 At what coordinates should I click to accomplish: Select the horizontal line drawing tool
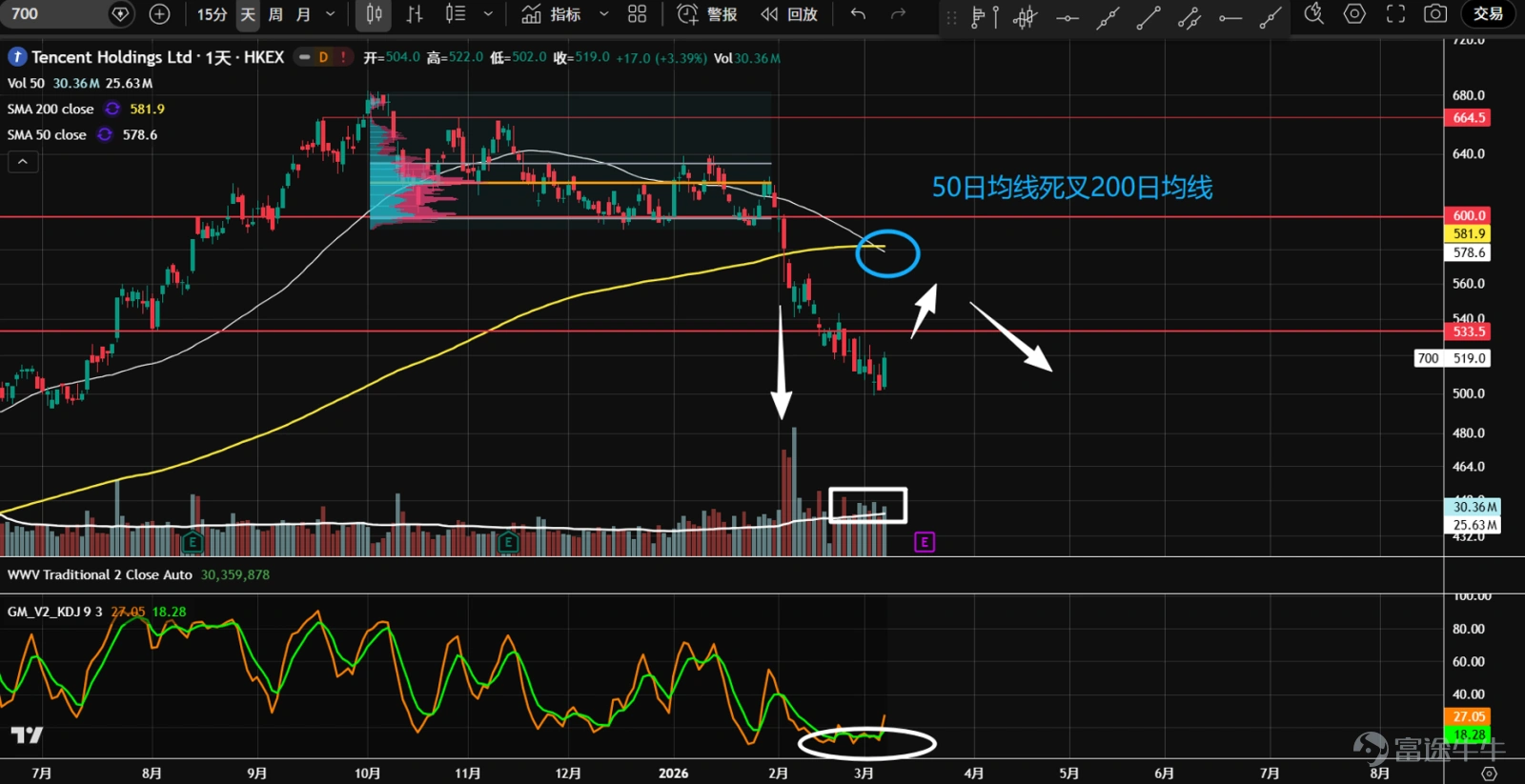click(x=1067, y=17)
